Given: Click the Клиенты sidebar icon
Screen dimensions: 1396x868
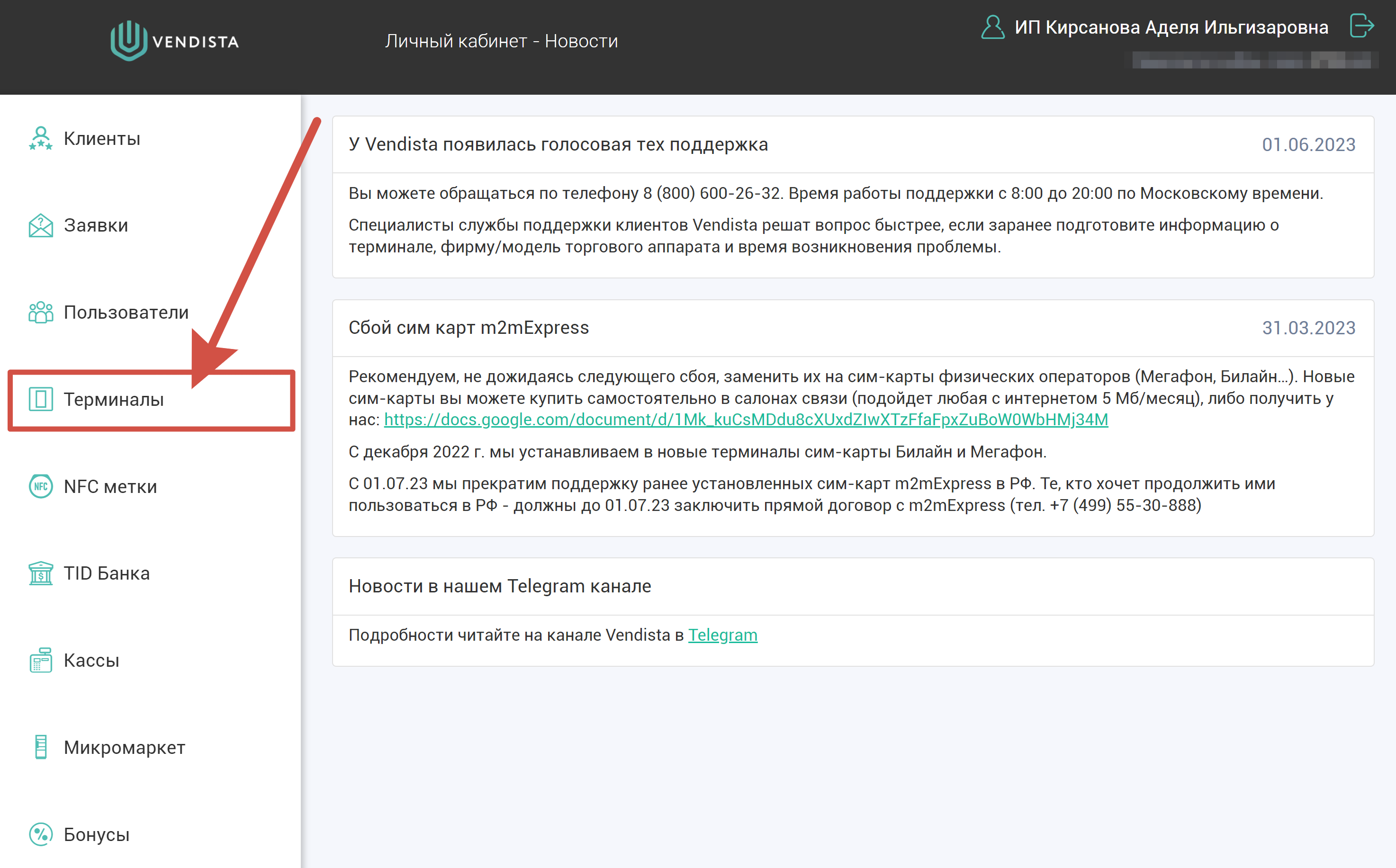Looking at the screenshot, I should pos(41,138).
